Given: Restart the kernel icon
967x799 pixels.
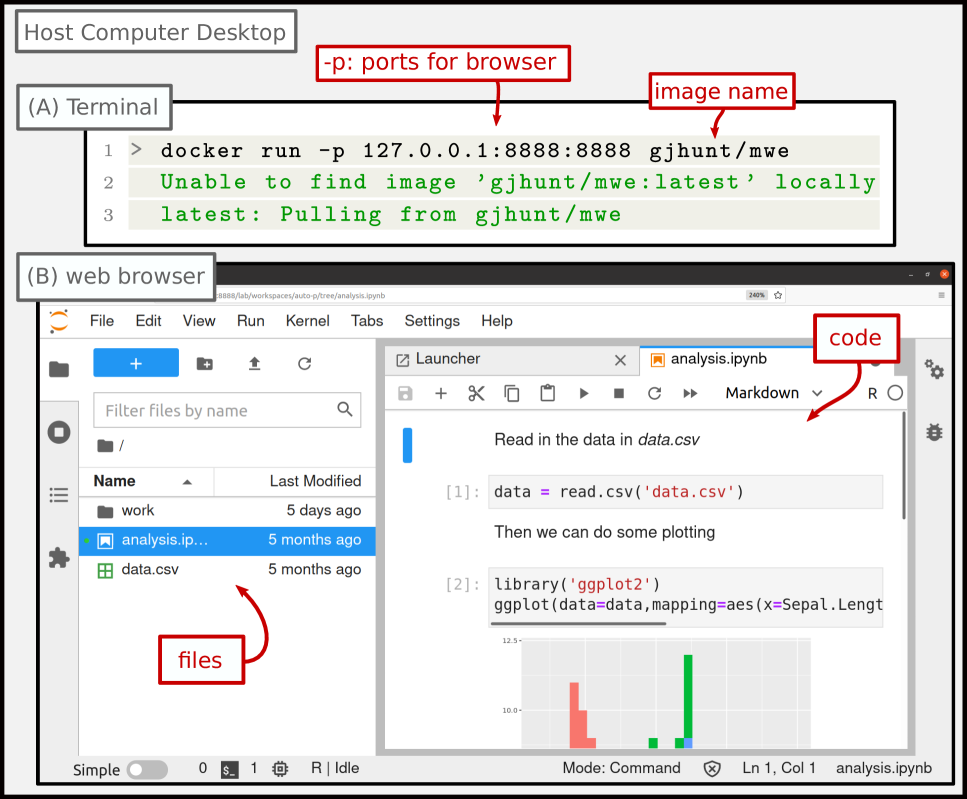Looking at the screenshot, I should [654, 393].
